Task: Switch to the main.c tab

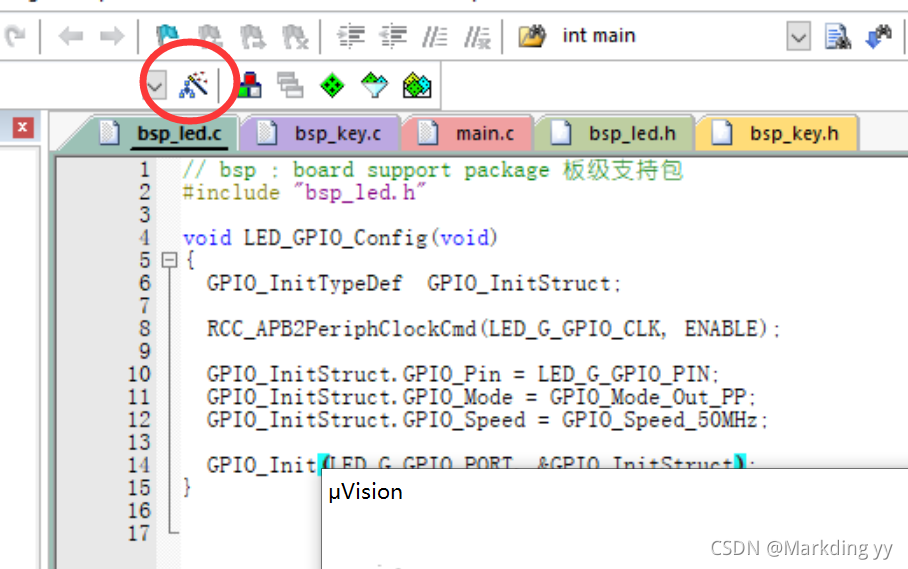Action: click(x=468, y=134)
